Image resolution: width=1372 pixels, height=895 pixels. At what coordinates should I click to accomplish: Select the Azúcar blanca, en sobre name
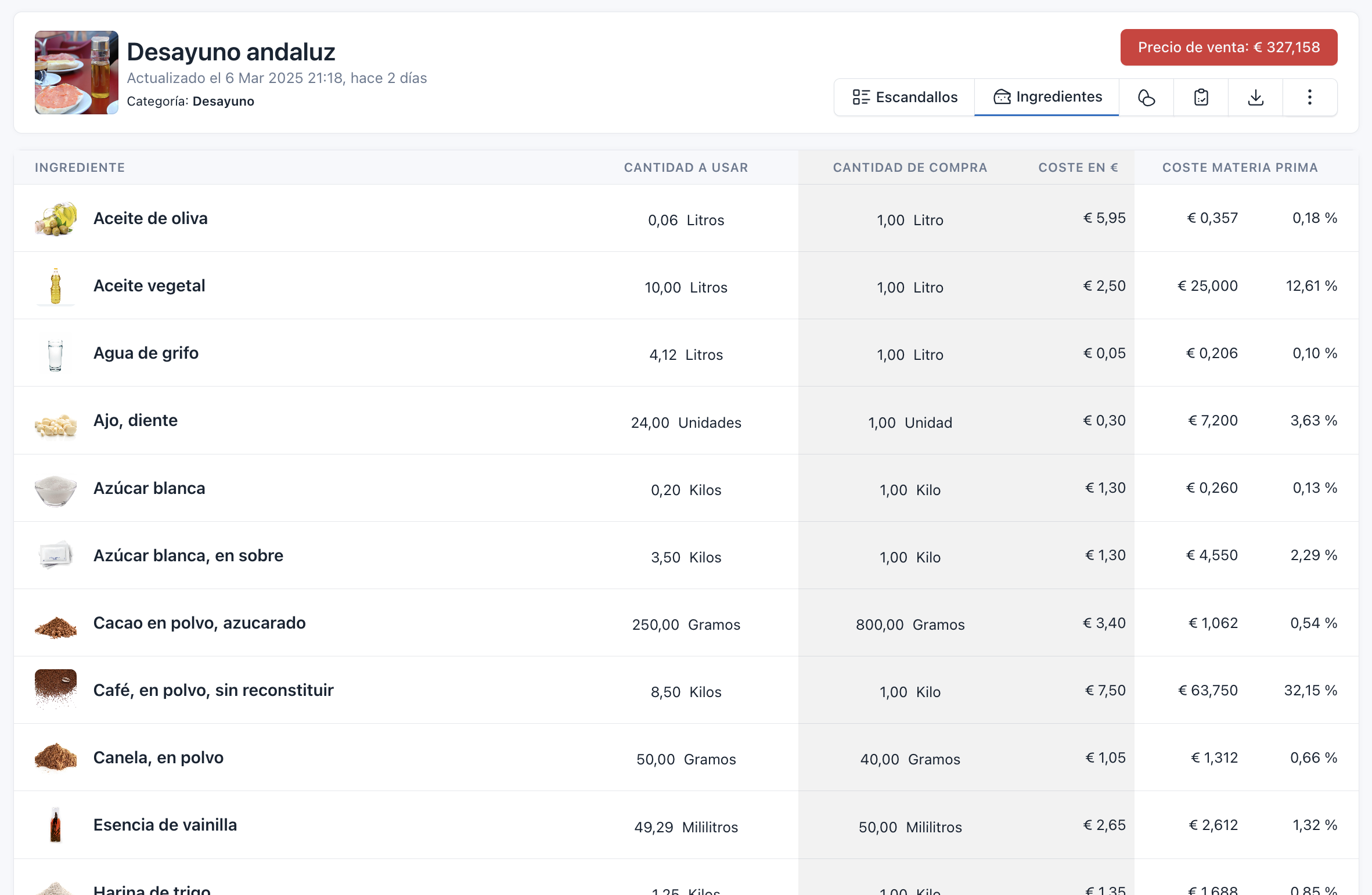coord(188,555)
